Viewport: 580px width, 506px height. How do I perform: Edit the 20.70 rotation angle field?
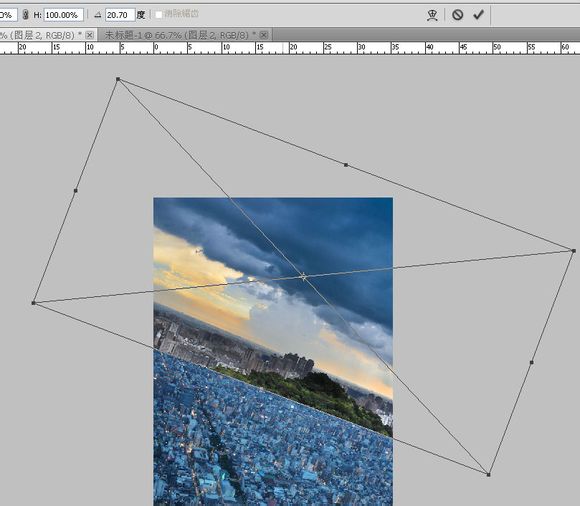120,15
